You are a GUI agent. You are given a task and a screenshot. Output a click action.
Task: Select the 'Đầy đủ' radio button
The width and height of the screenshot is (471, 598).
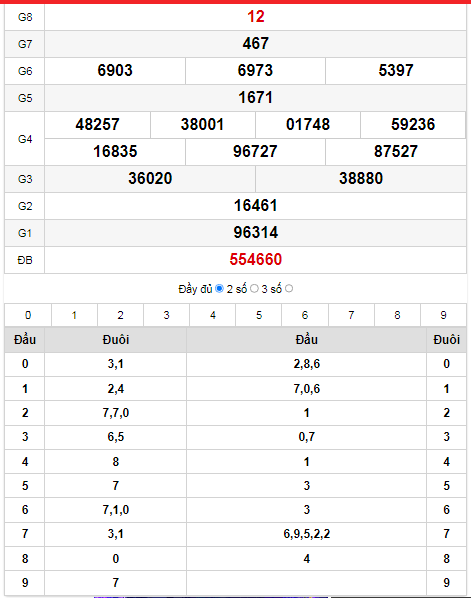pos(219,289)
